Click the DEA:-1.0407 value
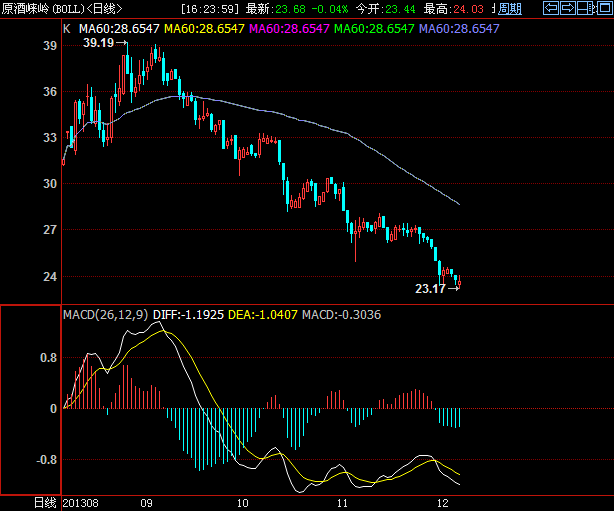This screenshot has height=511, width=614. [262, 315]
